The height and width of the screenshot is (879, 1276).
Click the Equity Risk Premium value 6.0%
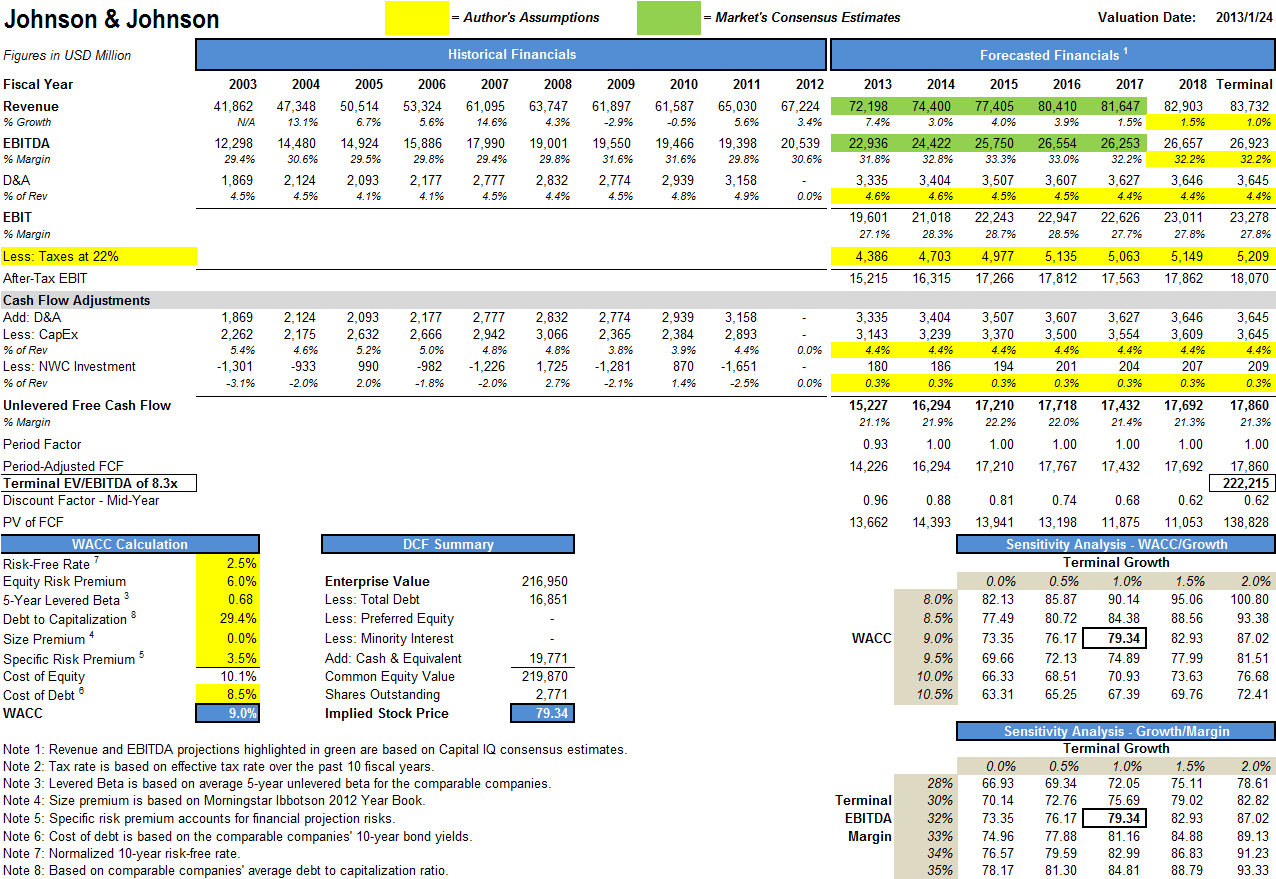(229, 581)
